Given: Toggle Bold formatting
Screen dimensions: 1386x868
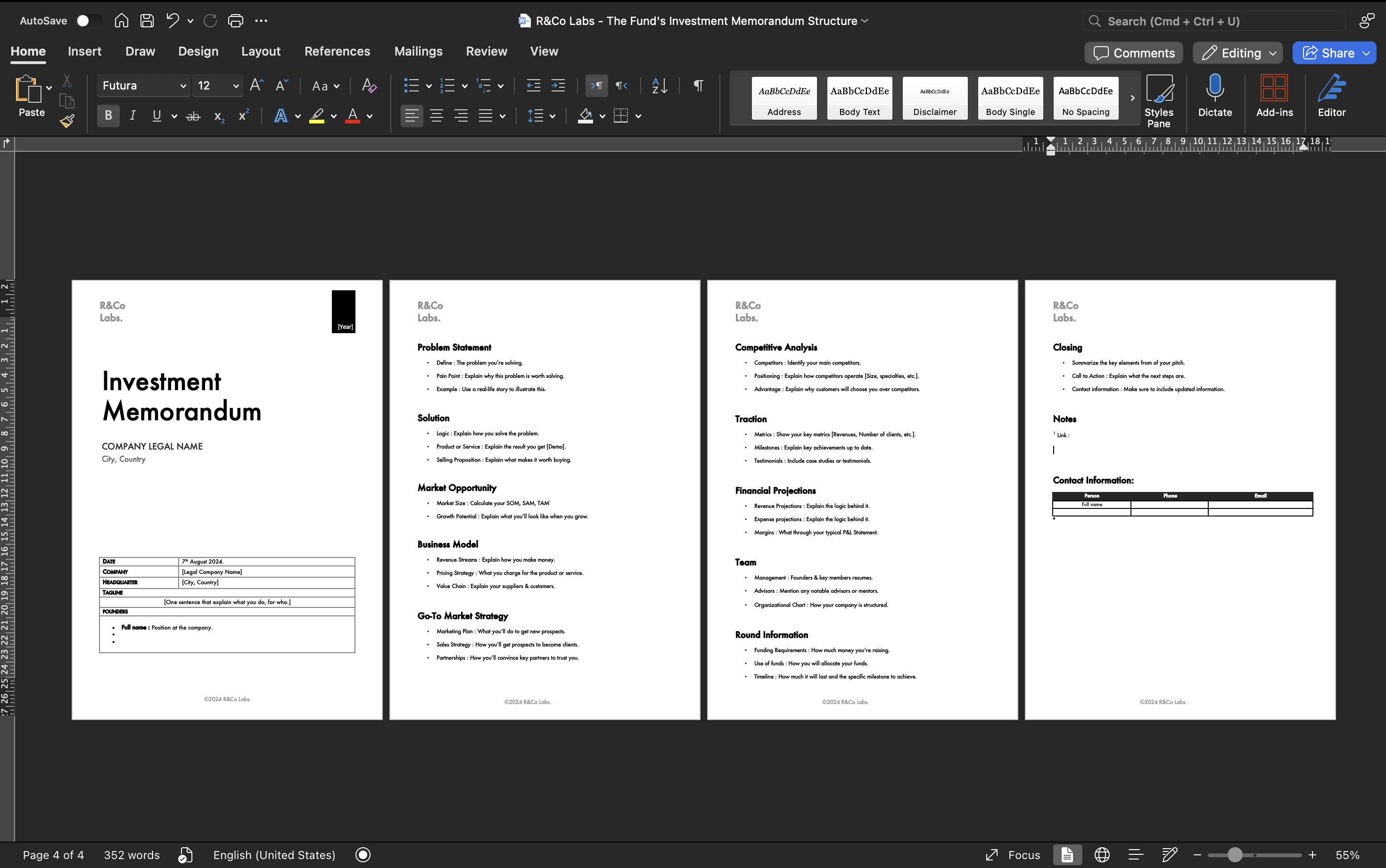Looking at the screenshot, I should coord(108,116).
